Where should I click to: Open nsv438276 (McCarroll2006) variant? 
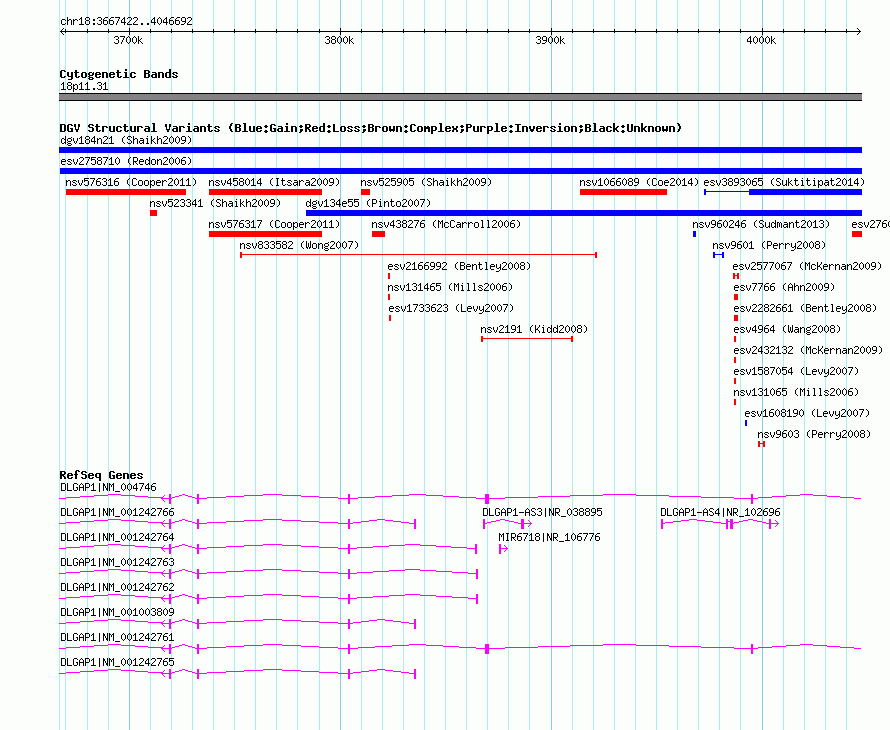click(446, 224)
